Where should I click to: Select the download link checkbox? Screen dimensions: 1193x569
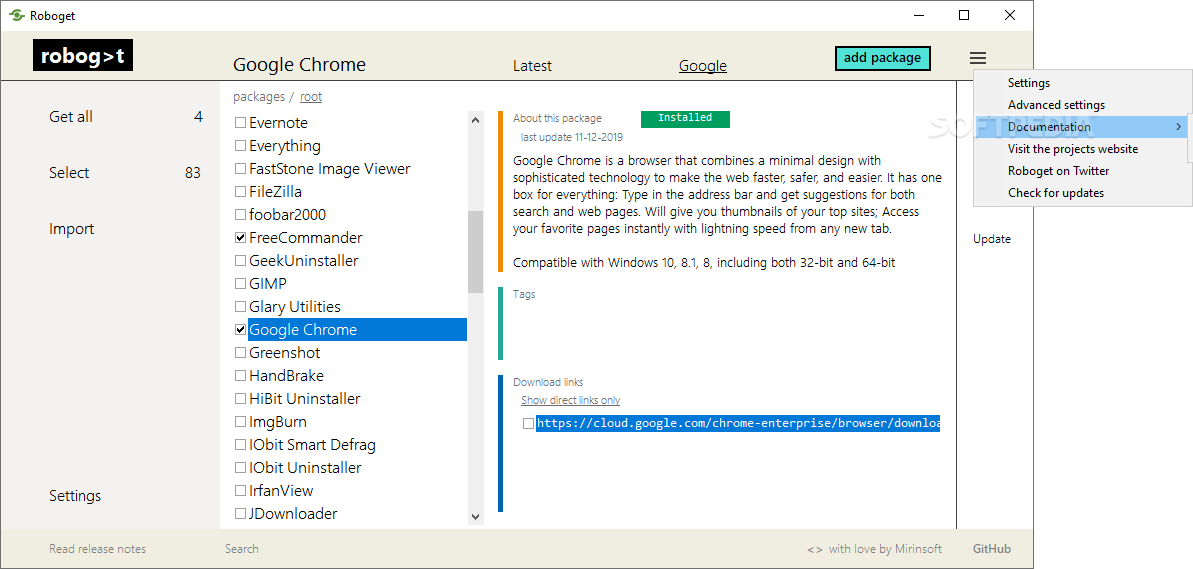point(528,424)
